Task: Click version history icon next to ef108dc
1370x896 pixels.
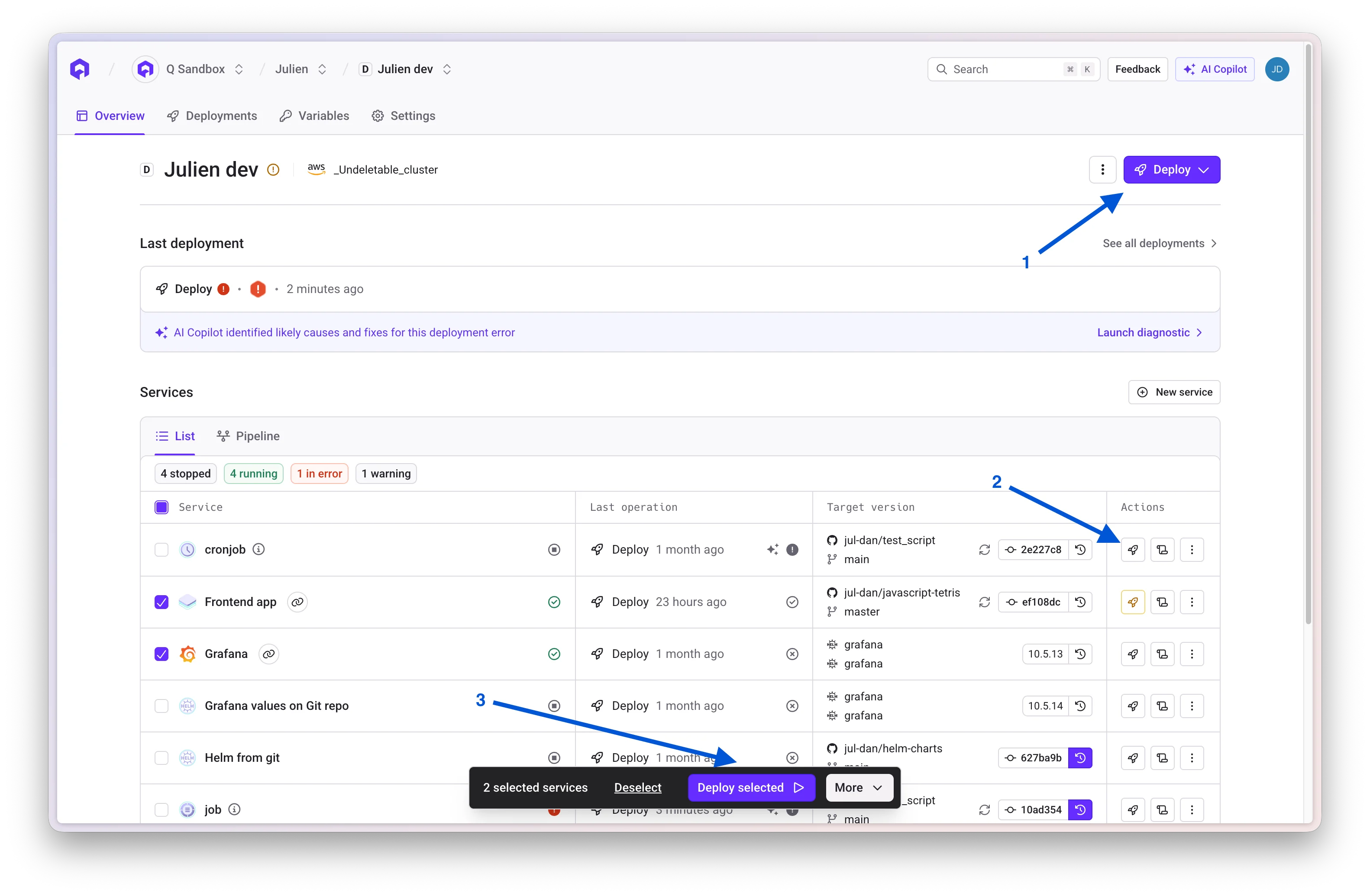Action: click(1080, 602)
